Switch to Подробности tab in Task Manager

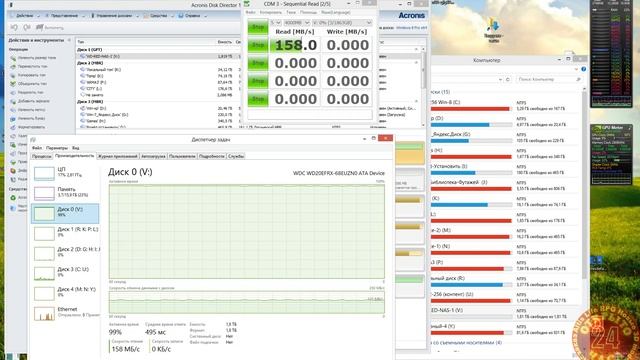212,156
